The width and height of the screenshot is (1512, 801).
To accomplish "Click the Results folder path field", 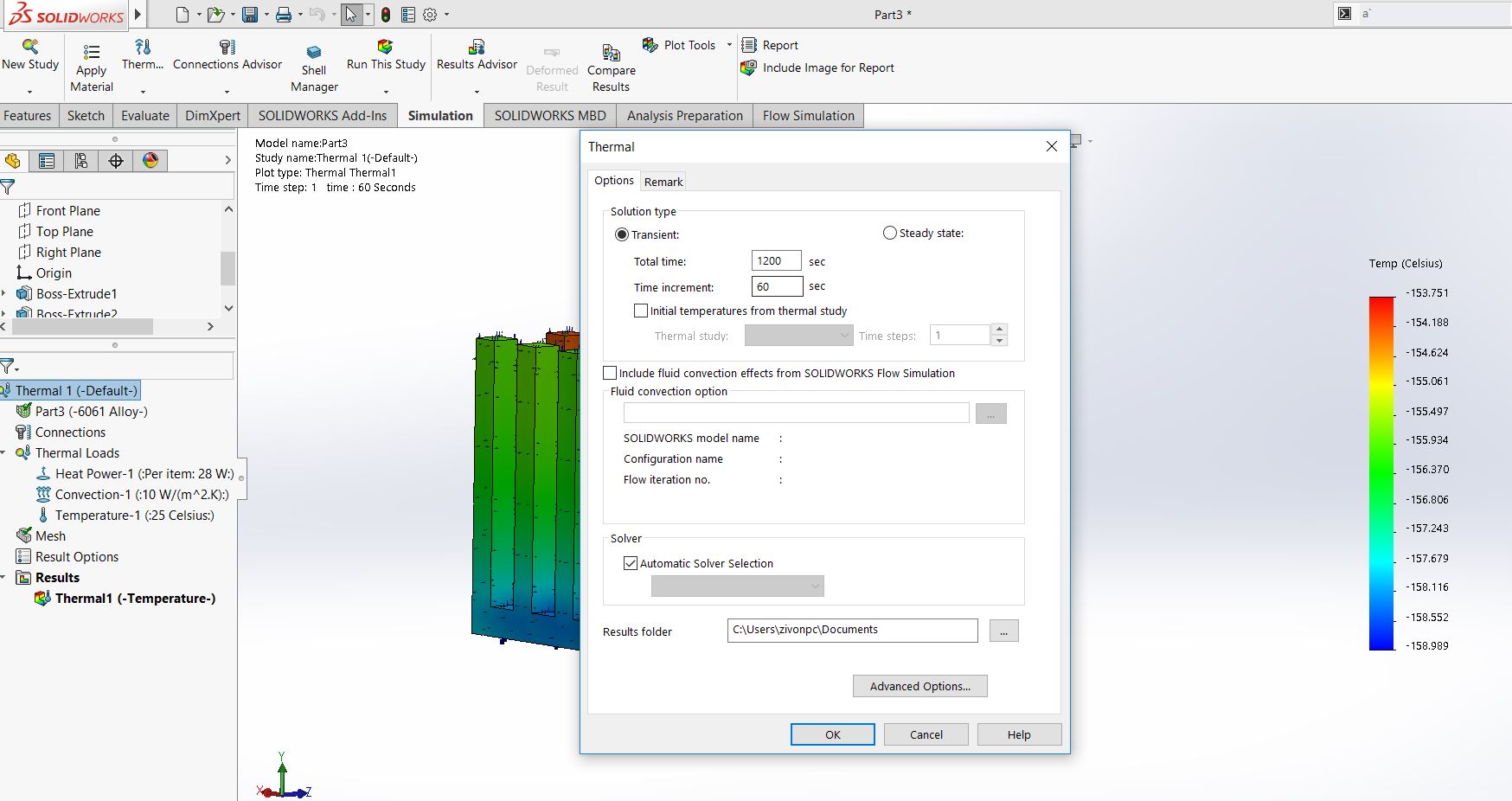I will 853,630.
